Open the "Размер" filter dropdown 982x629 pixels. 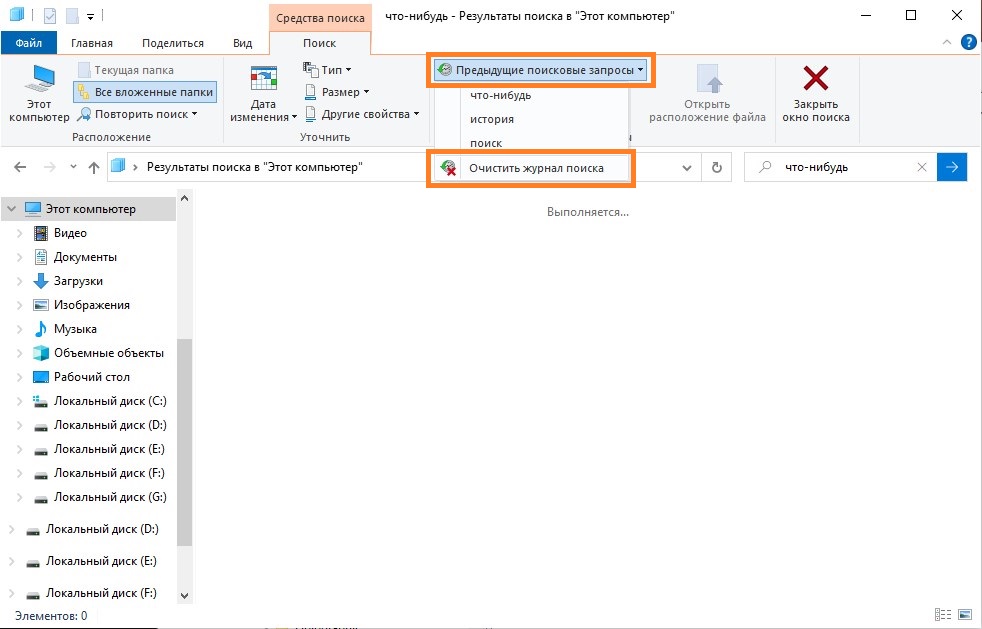coord(337,92)
